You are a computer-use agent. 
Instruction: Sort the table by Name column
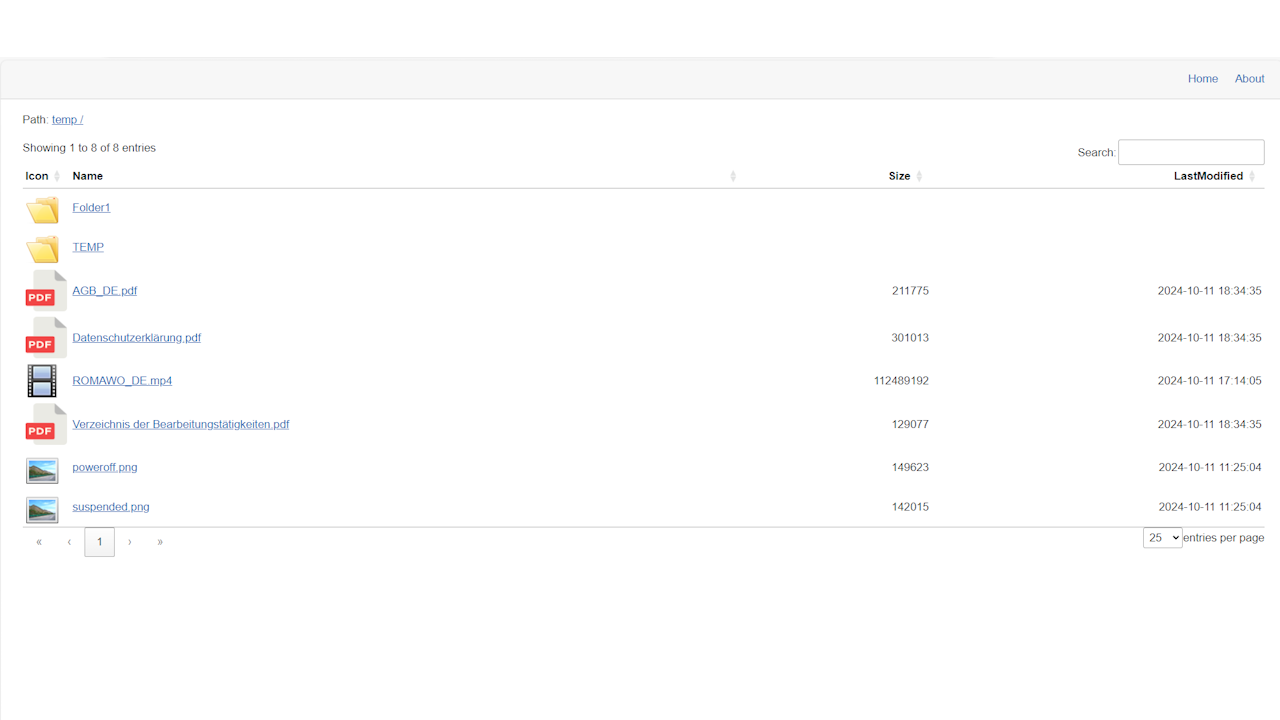tap(88, 176)
